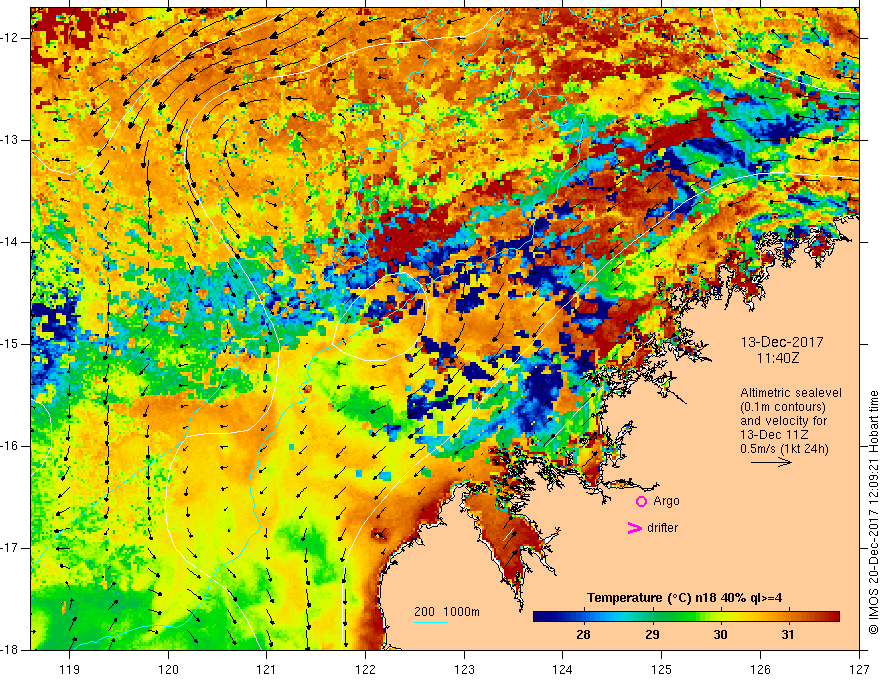This screenshot has width=880, height=680.
Task: Click the 'Argo' legend label
Action: pos(666,501)
